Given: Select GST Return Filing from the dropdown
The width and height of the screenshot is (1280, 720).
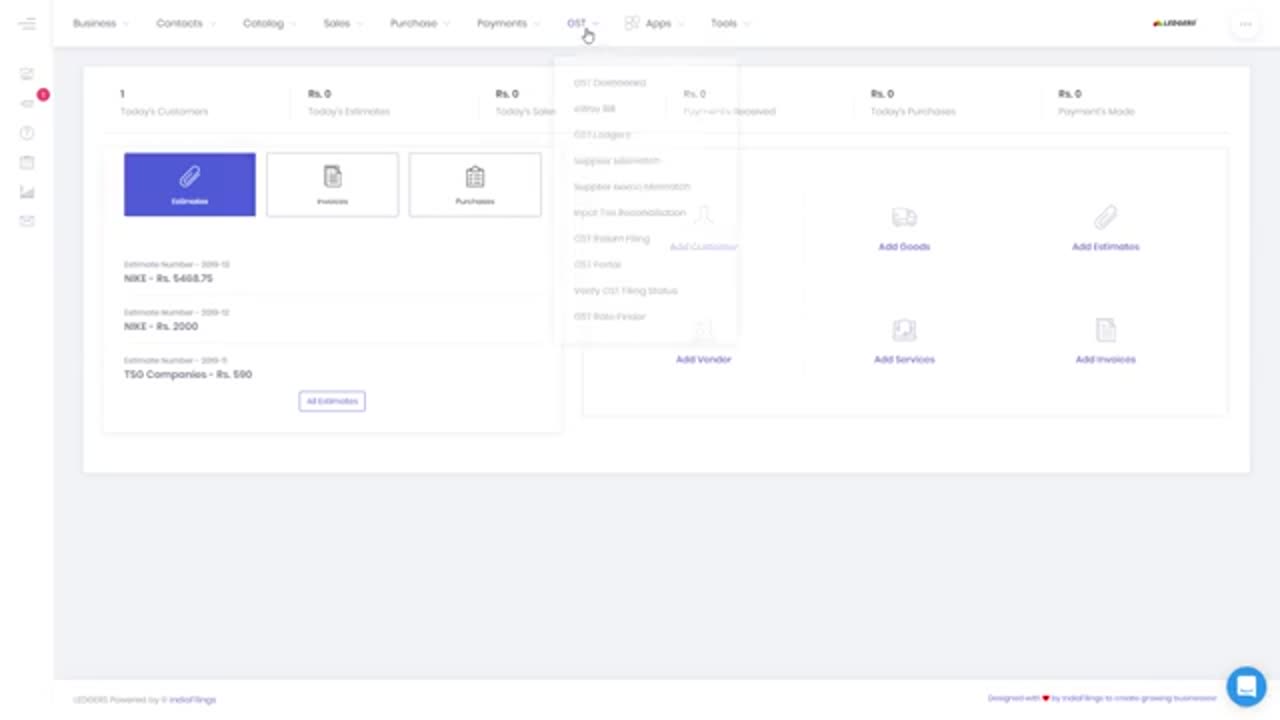Looking at the screenshot, I should tap(612, 239).
